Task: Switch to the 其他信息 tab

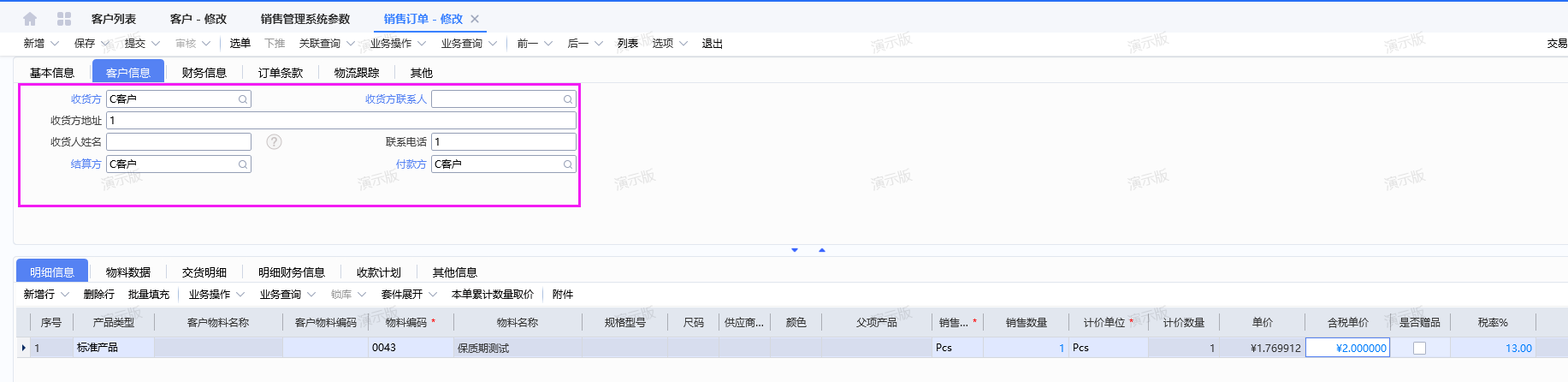Action: tap(455, 272)
